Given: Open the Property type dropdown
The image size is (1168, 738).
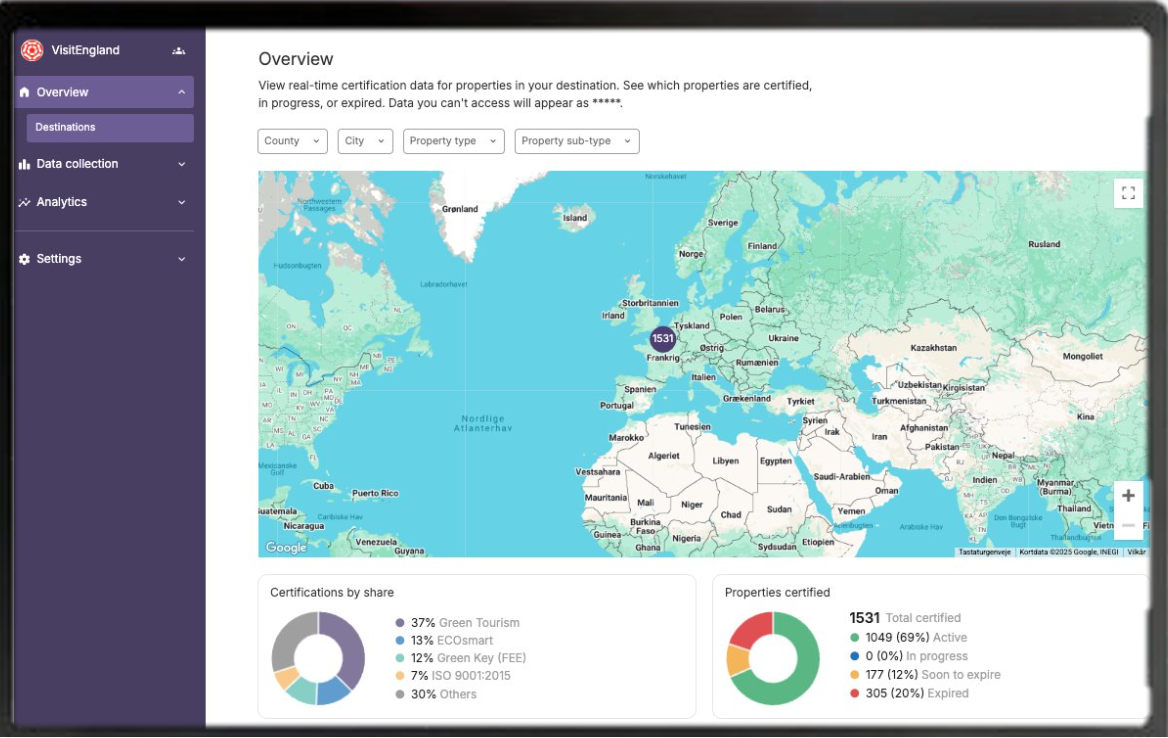Looking at the screenshot, I should (x=454, y=141).
